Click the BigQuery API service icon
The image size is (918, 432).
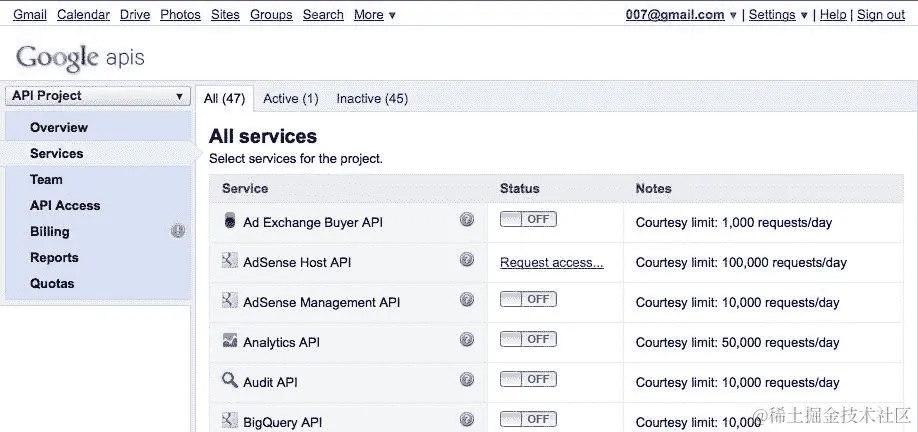coord(230,420)
